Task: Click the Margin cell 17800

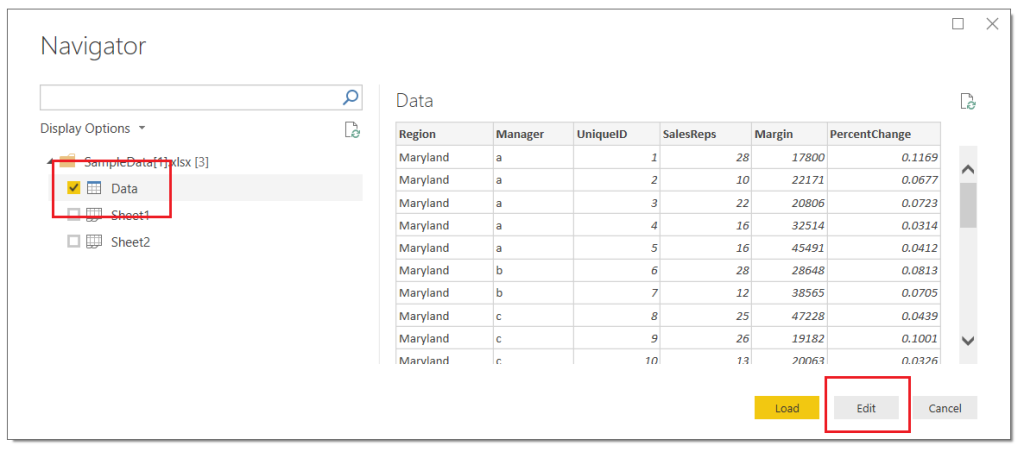Action: pyautogui.click(x=789, y=157)
